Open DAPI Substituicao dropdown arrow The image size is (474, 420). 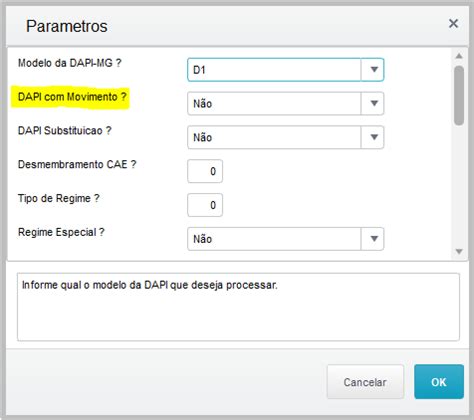pyautogui.click(x=373, y=137)
